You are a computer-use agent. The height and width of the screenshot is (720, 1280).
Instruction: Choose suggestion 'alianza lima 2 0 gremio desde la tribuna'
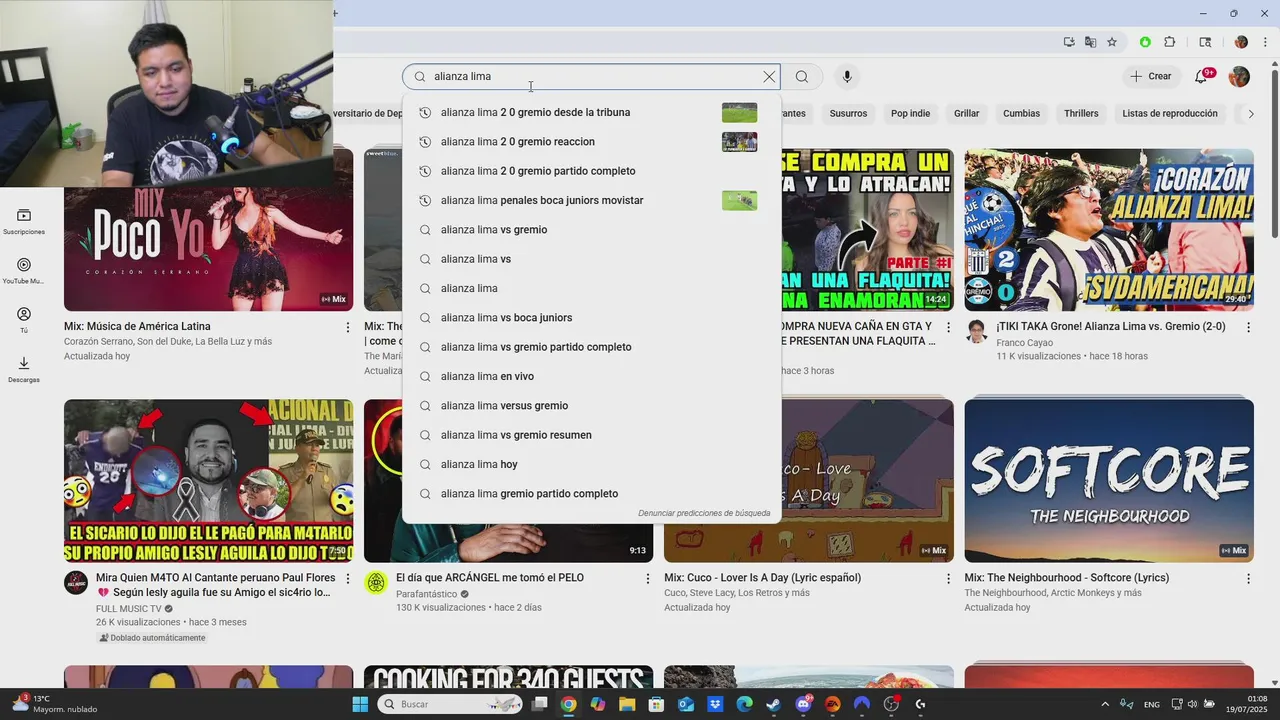click(591, 112)
